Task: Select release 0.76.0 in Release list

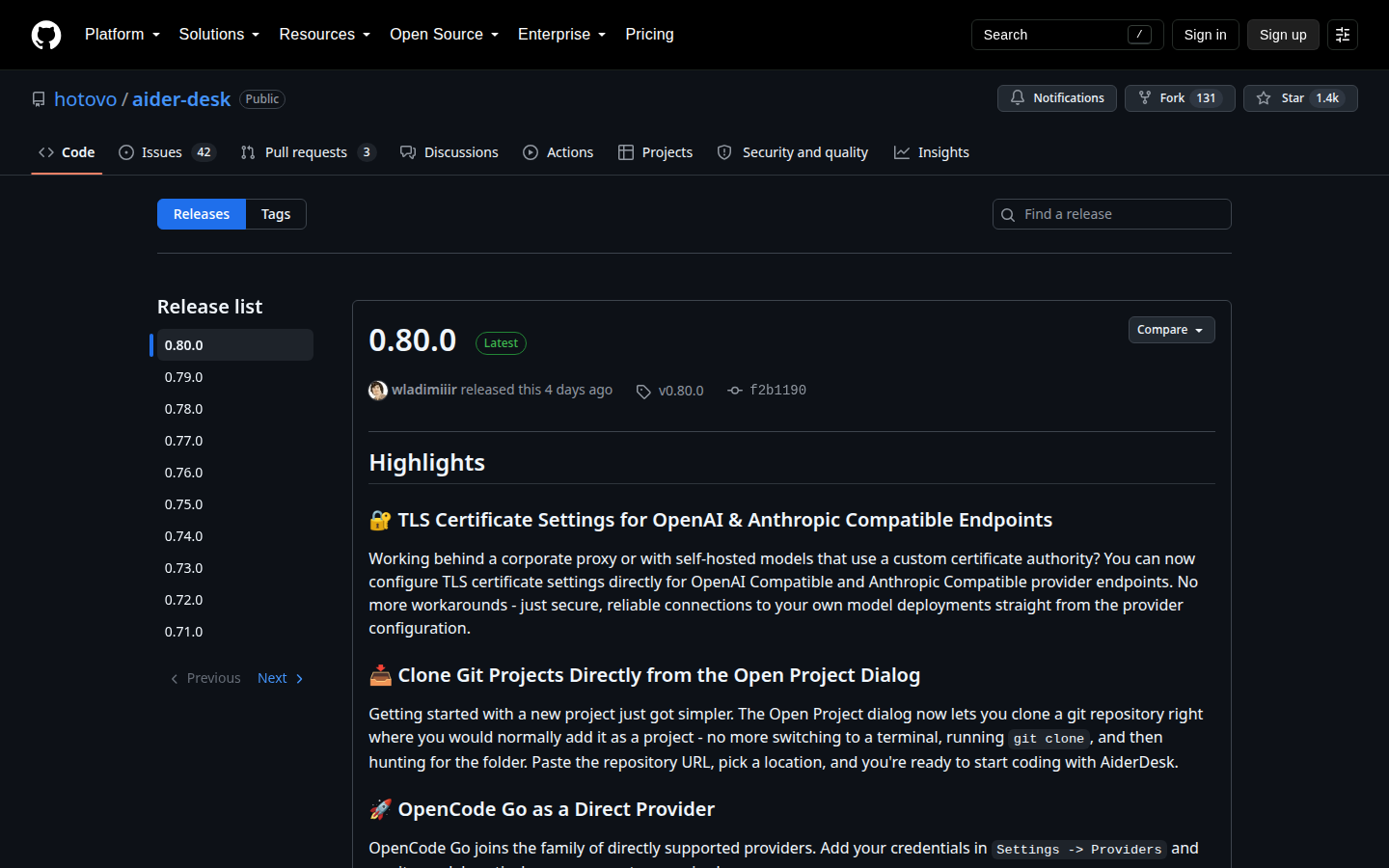Action: pyautogui.click(x=234, y=473)
